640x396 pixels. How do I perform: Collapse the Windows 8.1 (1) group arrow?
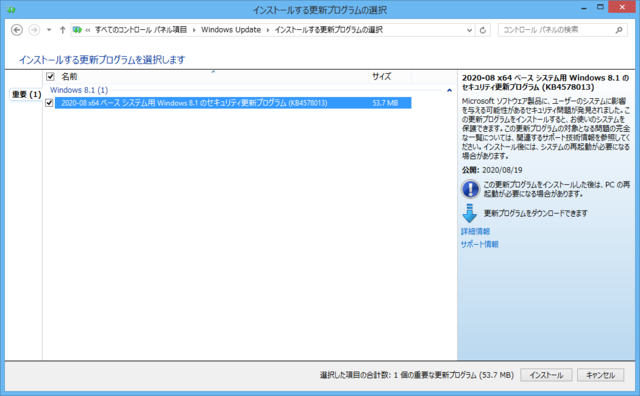(x=449, y=90)
